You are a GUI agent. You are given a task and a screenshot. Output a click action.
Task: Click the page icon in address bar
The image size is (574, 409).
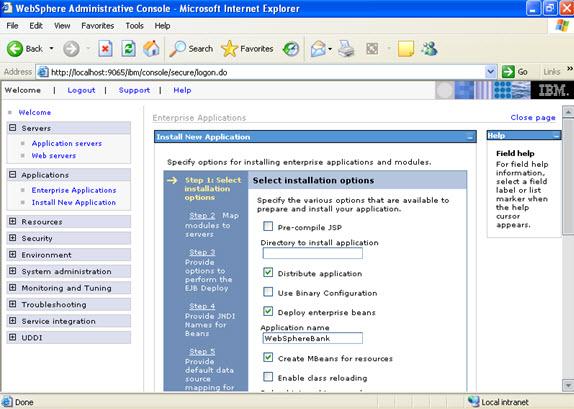pyautogui.click(x=43, y=72)
